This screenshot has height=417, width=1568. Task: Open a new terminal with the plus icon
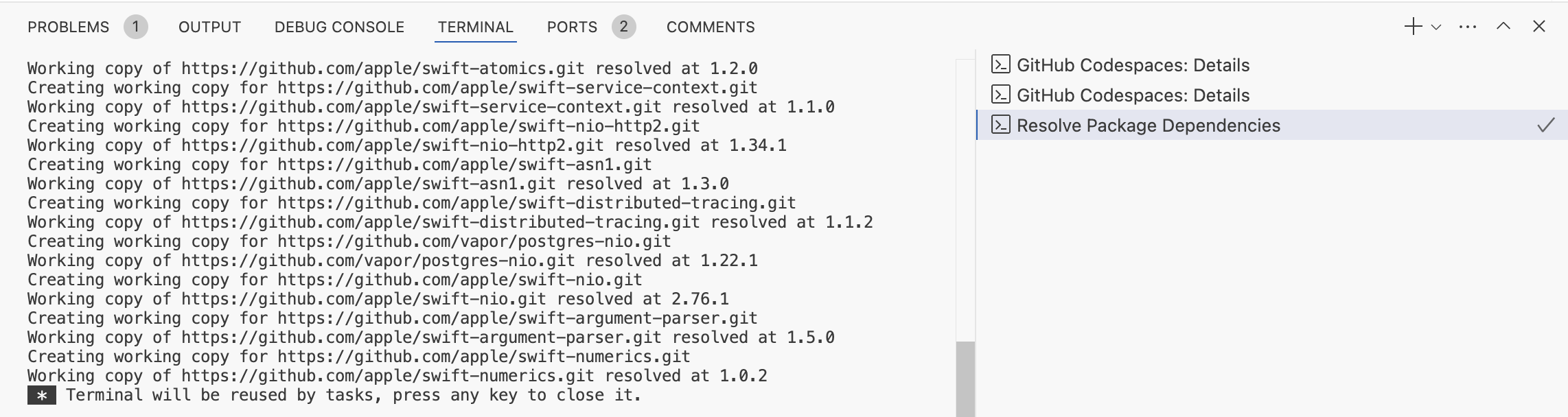pos(1414,26)
